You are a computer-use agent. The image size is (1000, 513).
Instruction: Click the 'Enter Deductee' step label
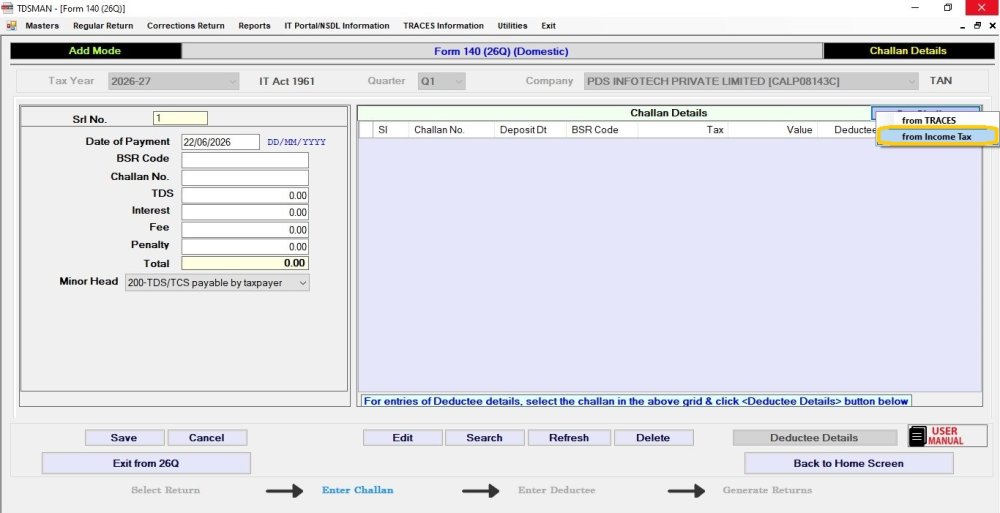point(557,490)
